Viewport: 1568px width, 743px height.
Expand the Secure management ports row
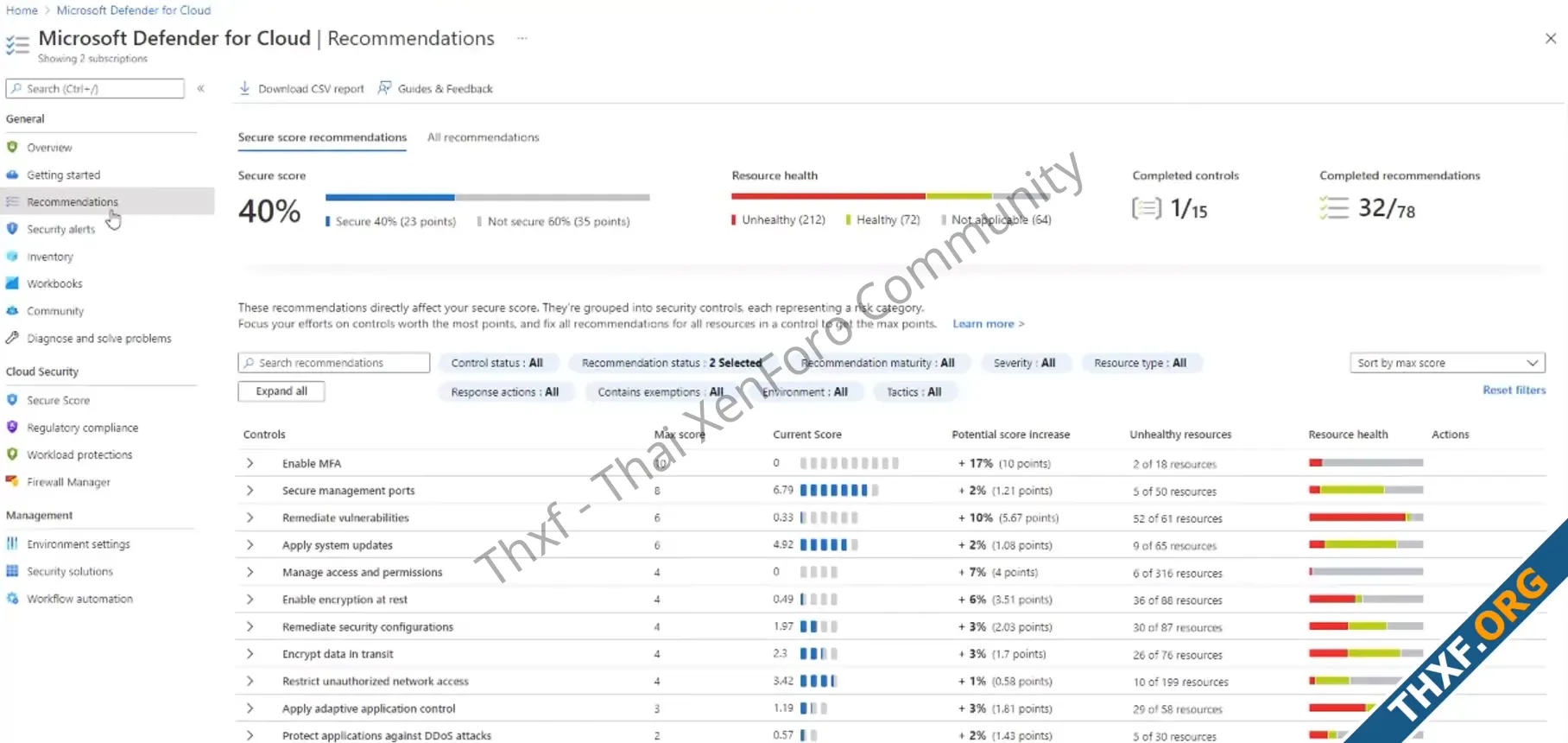[250, 491]
